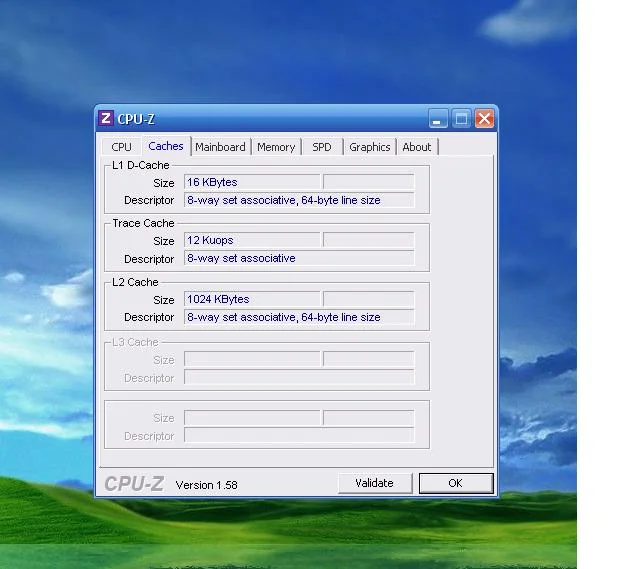Click the L2 Cache group label
This screenshot has width=640, height=569.
pos(135,282)
